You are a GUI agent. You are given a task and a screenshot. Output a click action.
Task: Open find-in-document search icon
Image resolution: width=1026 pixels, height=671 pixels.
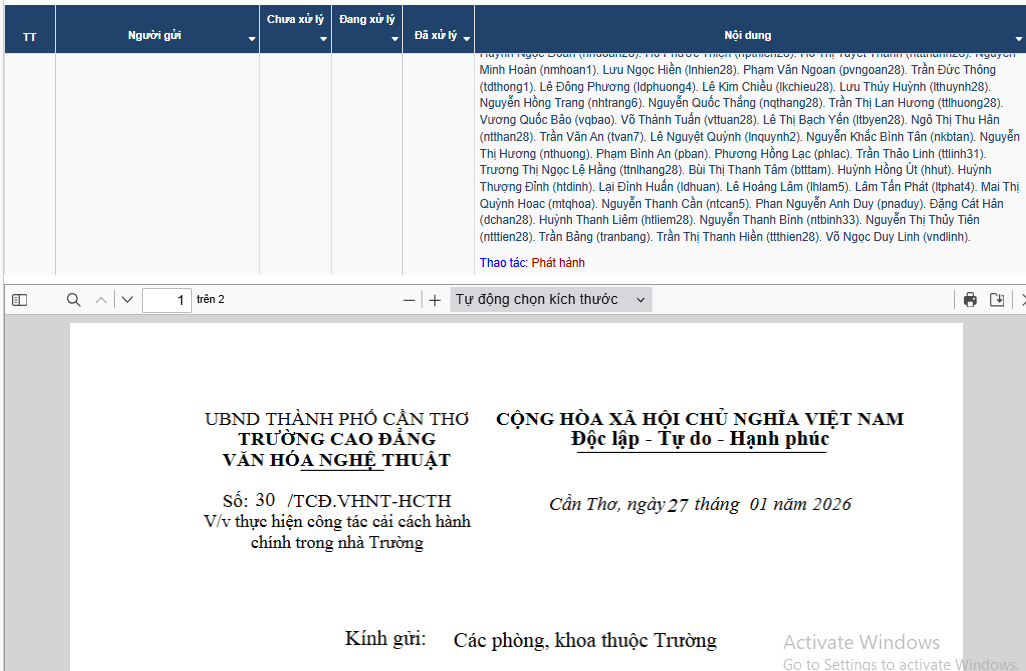[x=74, y=300]
